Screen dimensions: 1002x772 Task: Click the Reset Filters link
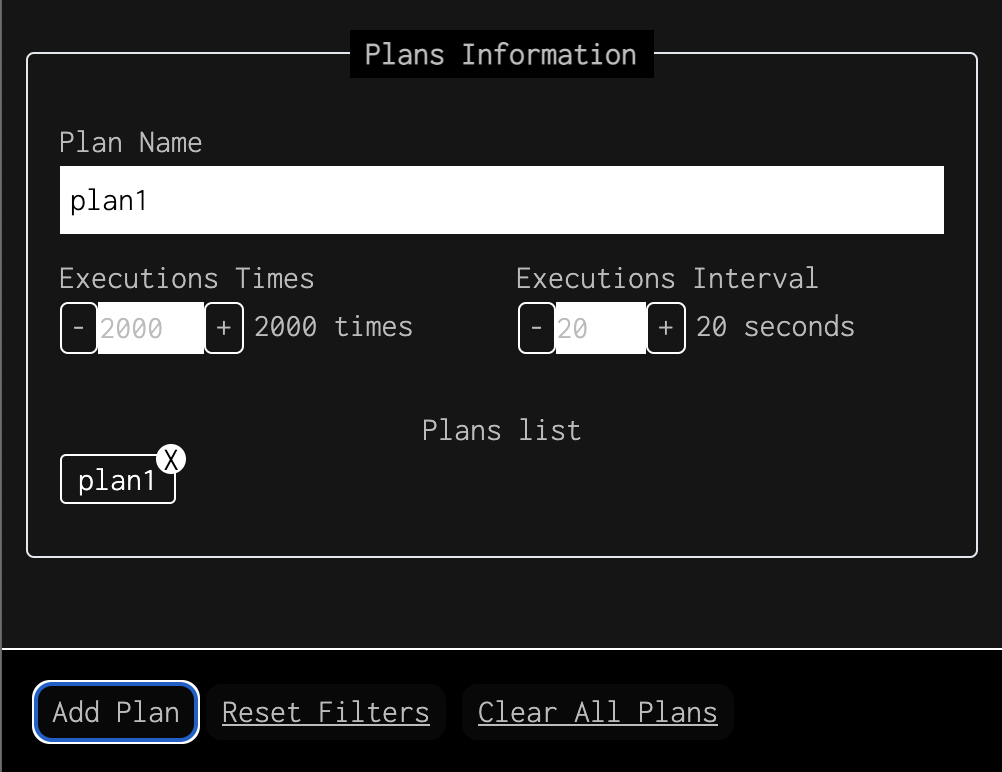pyautogui.click(x=326, y=712)
